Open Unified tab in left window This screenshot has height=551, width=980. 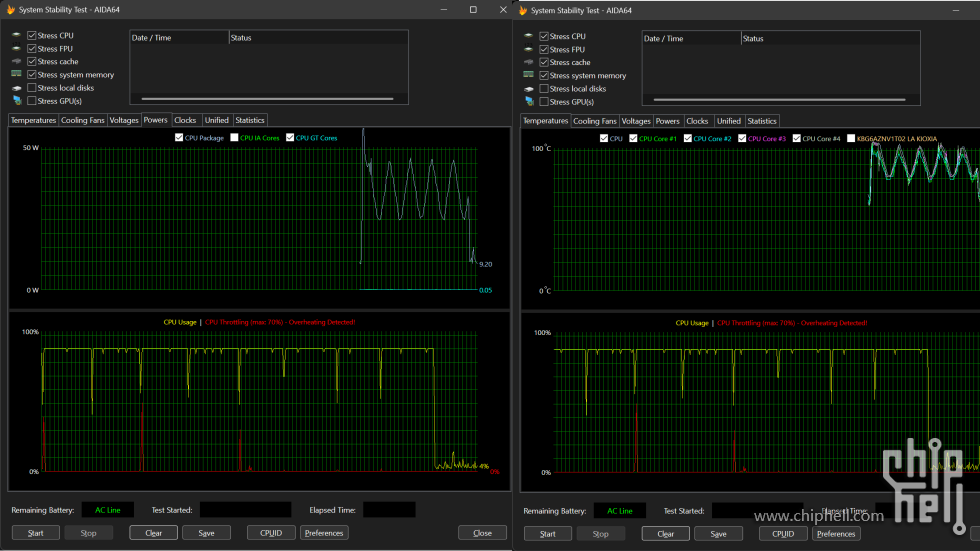(x=217, y=120)
